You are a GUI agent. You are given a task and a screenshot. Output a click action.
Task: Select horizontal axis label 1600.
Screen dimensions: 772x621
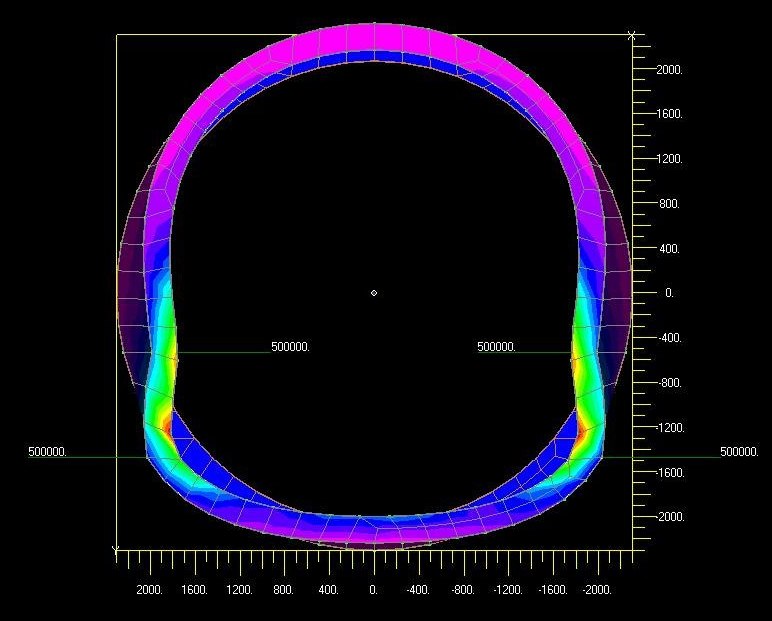pyautogui.click(x=194, y=589)
